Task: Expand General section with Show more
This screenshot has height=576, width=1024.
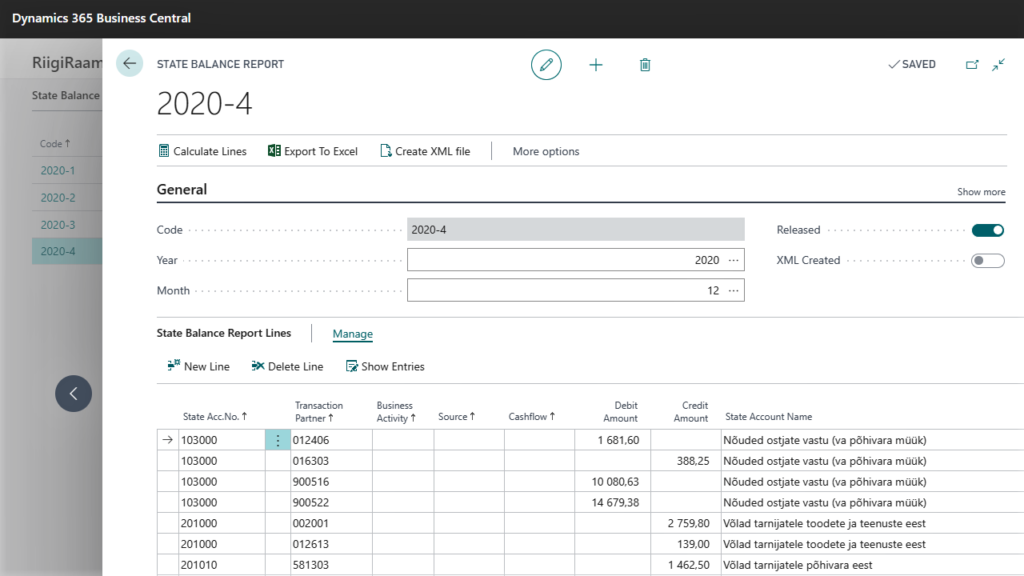Action: pyautogui.click(x=981, y=192)
